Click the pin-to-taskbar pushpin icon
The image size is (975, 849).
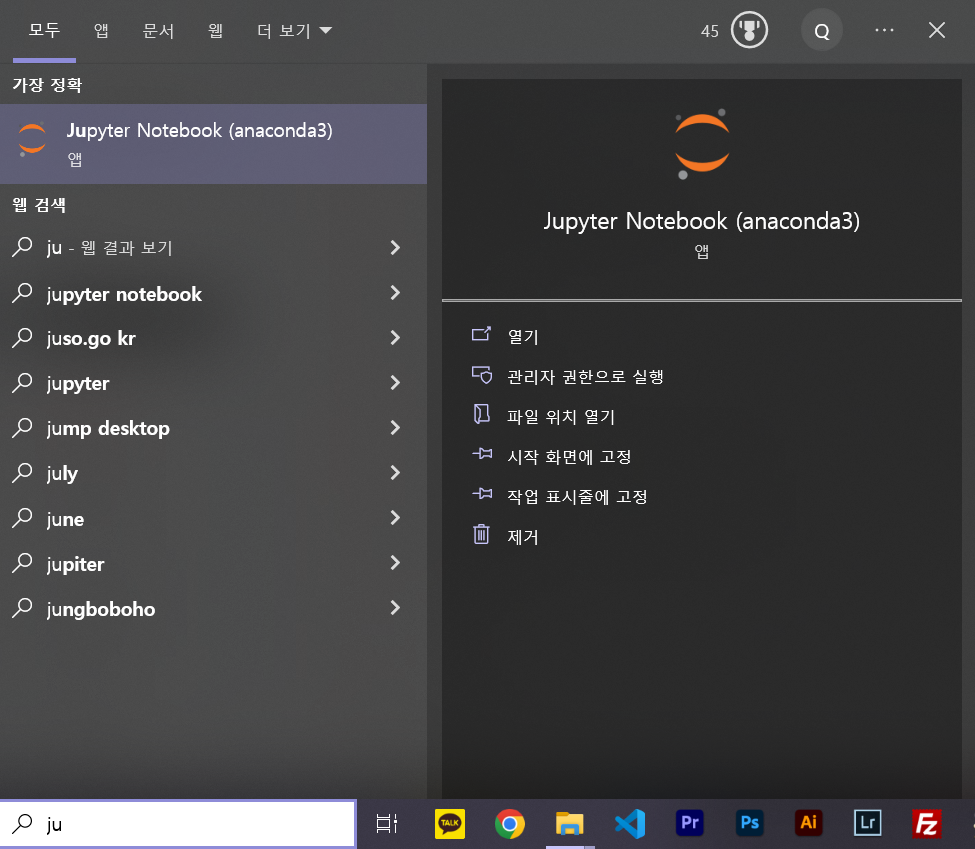482,494
